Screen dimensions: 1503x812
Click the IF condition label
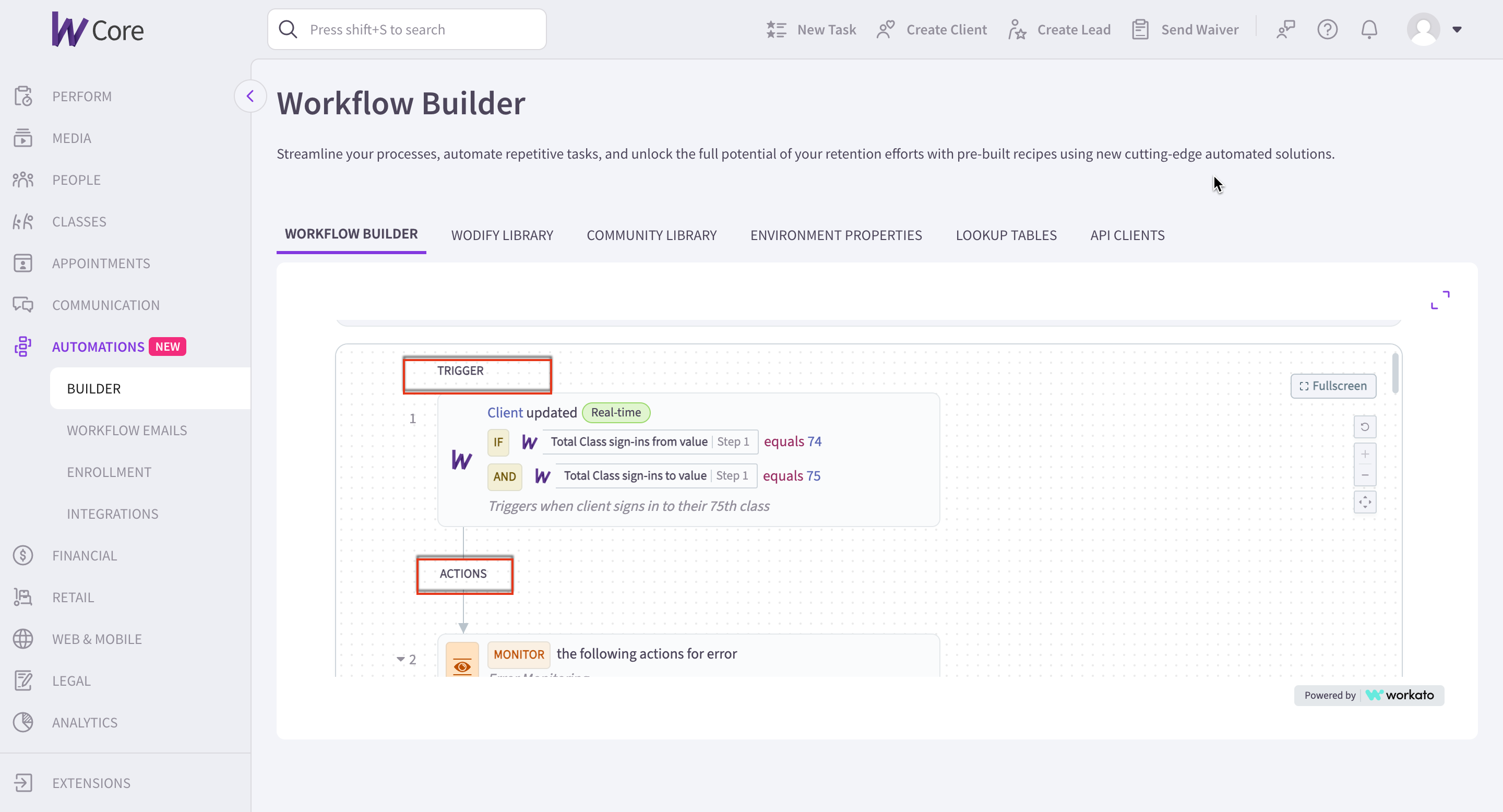498,441
